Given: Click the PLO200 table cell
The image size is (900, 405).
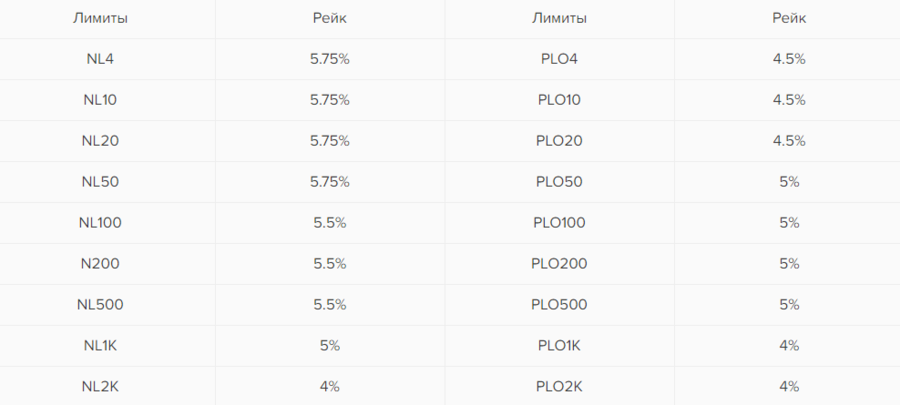Looking at the screenshot, I should (x=559, y=264).
